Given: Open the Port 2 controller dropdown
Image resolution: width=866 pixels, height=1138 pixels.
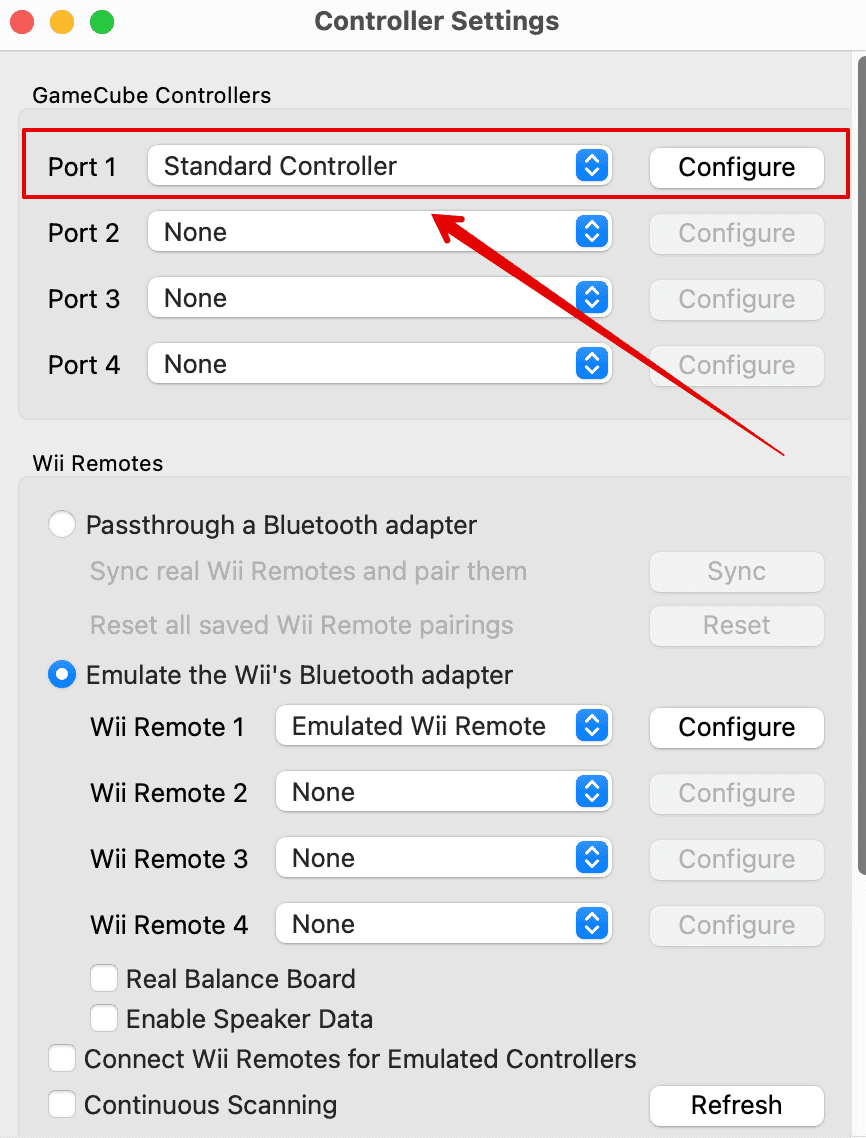Looking at the screenshot, I should [378, 232].
